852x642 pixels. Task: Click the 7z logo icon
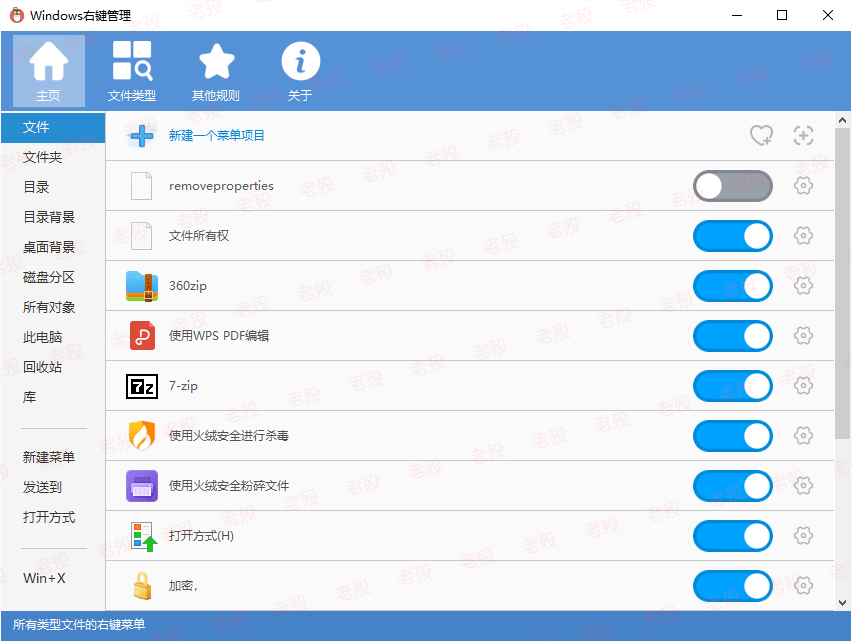142,386
